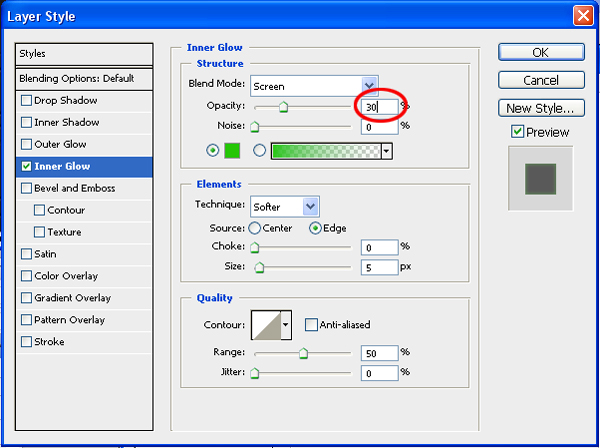Select the gradient glow radio button

coord(259,151)
